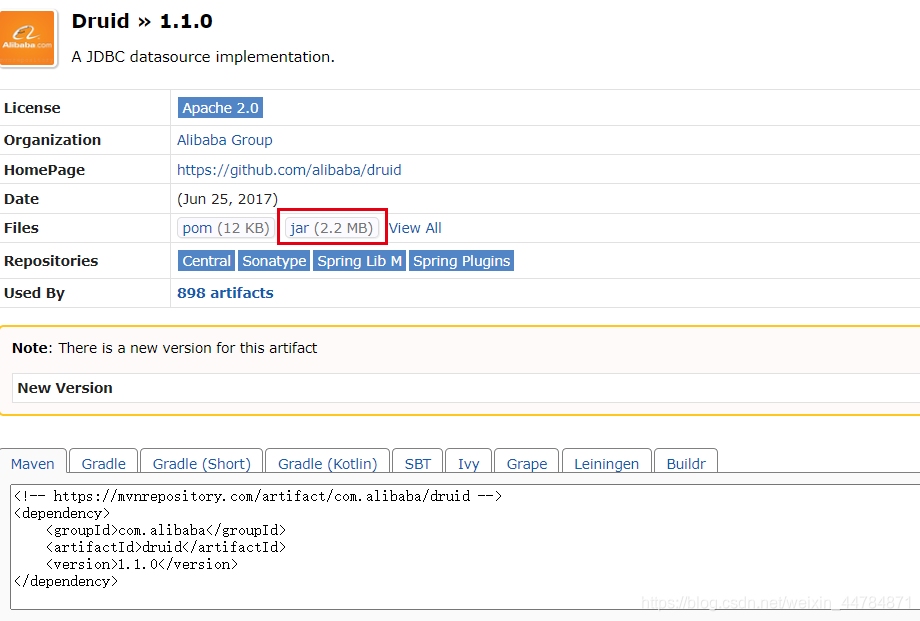The image size is (920, 621).
Task: Open the View All files link
Action: click(415, 228)
